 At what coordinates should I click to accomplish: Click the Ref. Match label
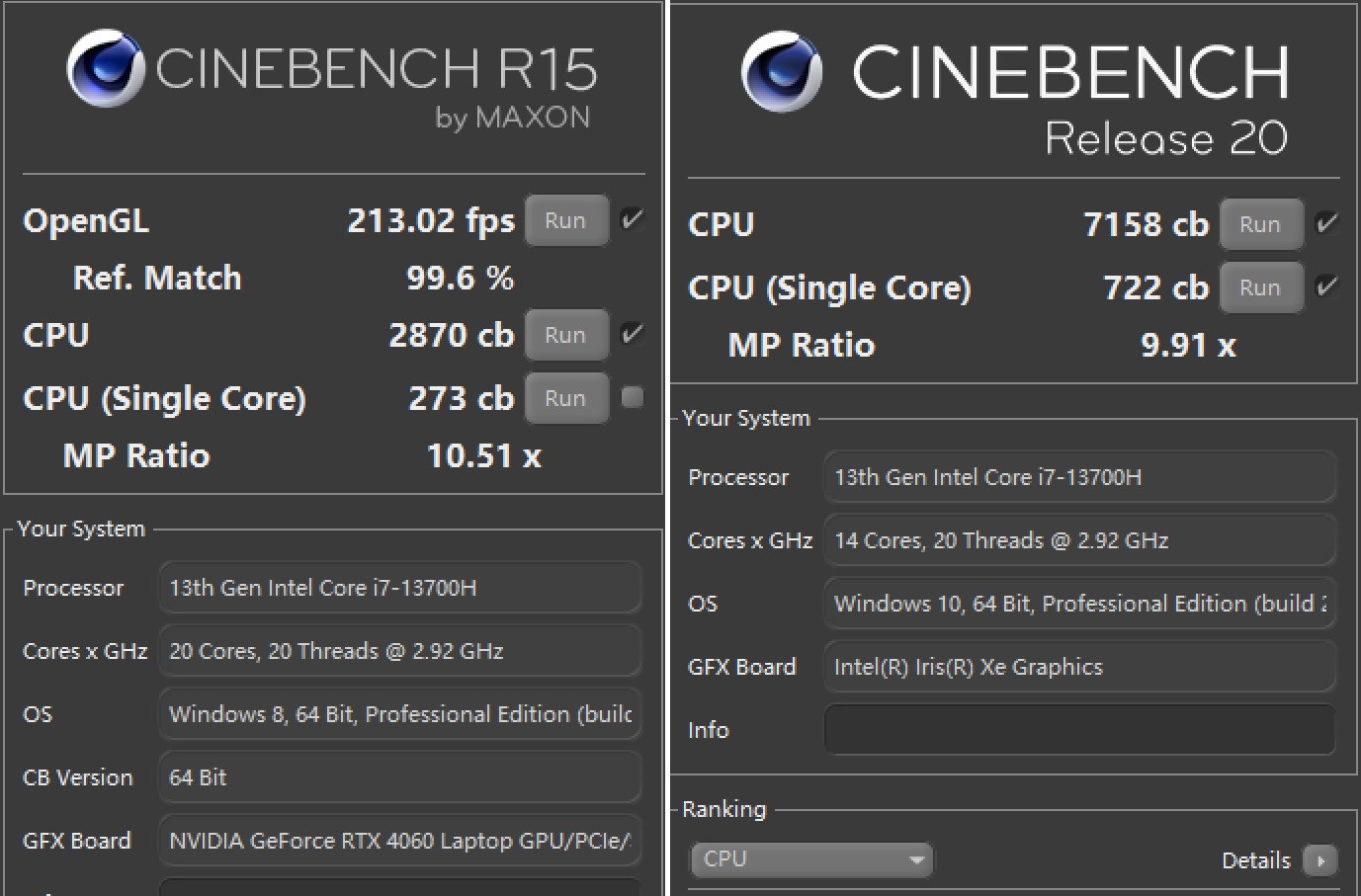pos(157,279)
